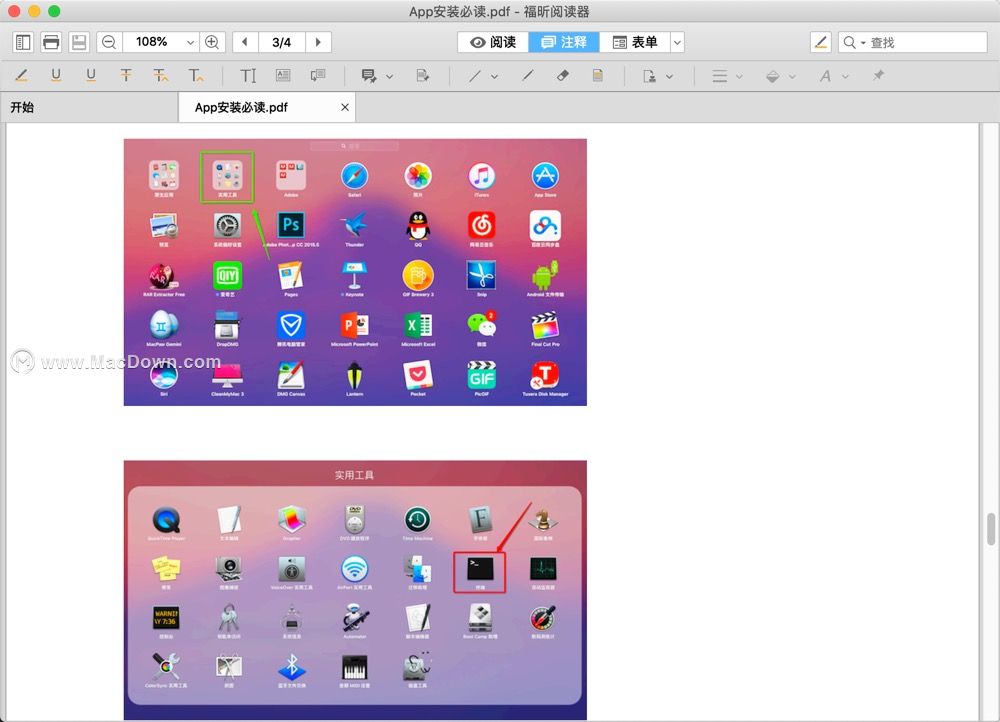1000x722 pixels.
Task: Zoom out with the minus magnifier
Action: point(109,42)
